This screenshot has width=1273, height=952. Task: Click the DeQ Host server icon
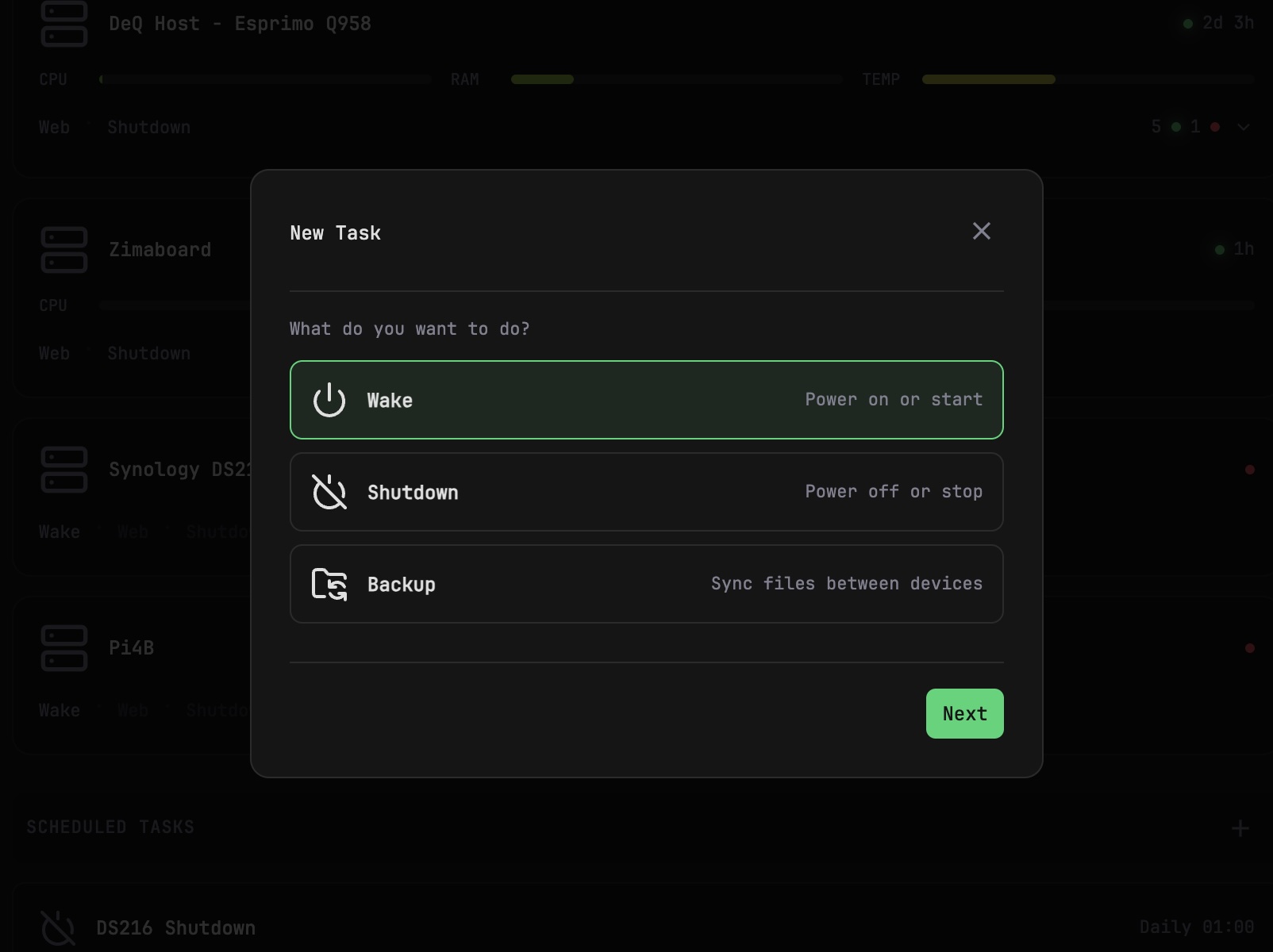[64, 24]
